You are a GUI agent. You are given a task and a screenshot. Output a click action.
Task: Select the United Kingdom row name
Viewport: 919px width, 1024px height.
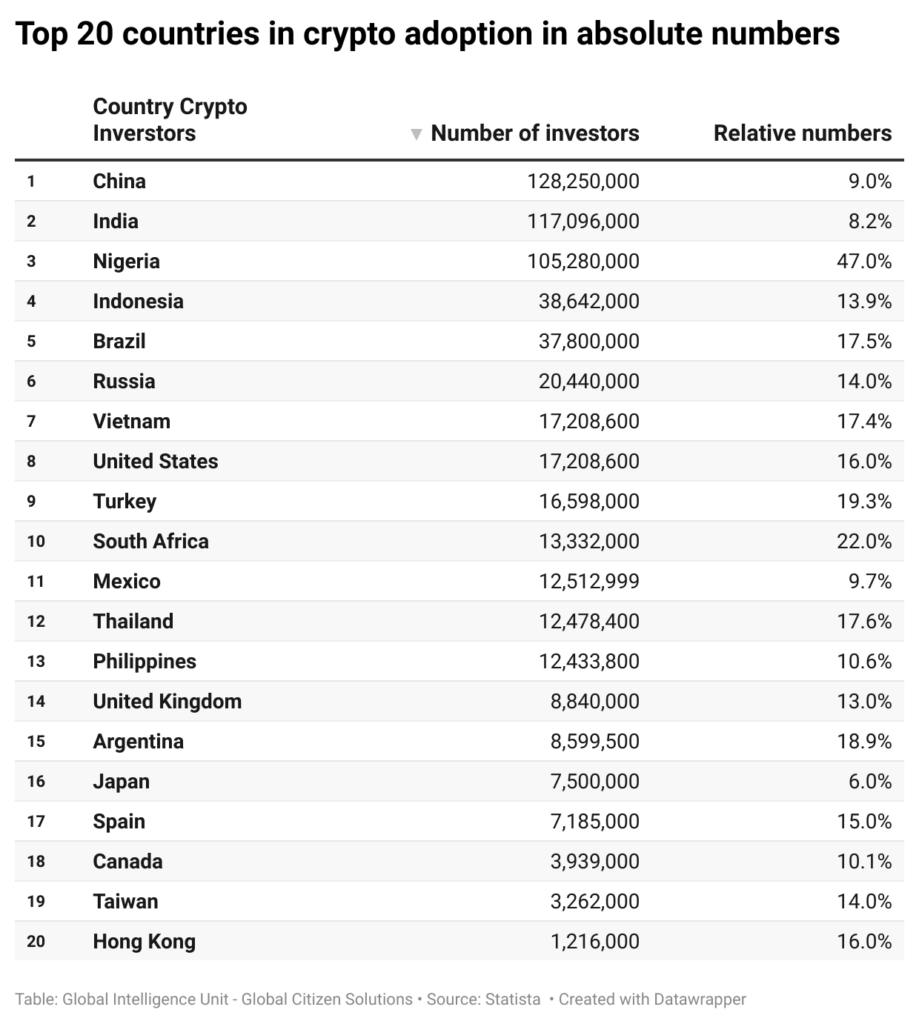pos(167,701)
